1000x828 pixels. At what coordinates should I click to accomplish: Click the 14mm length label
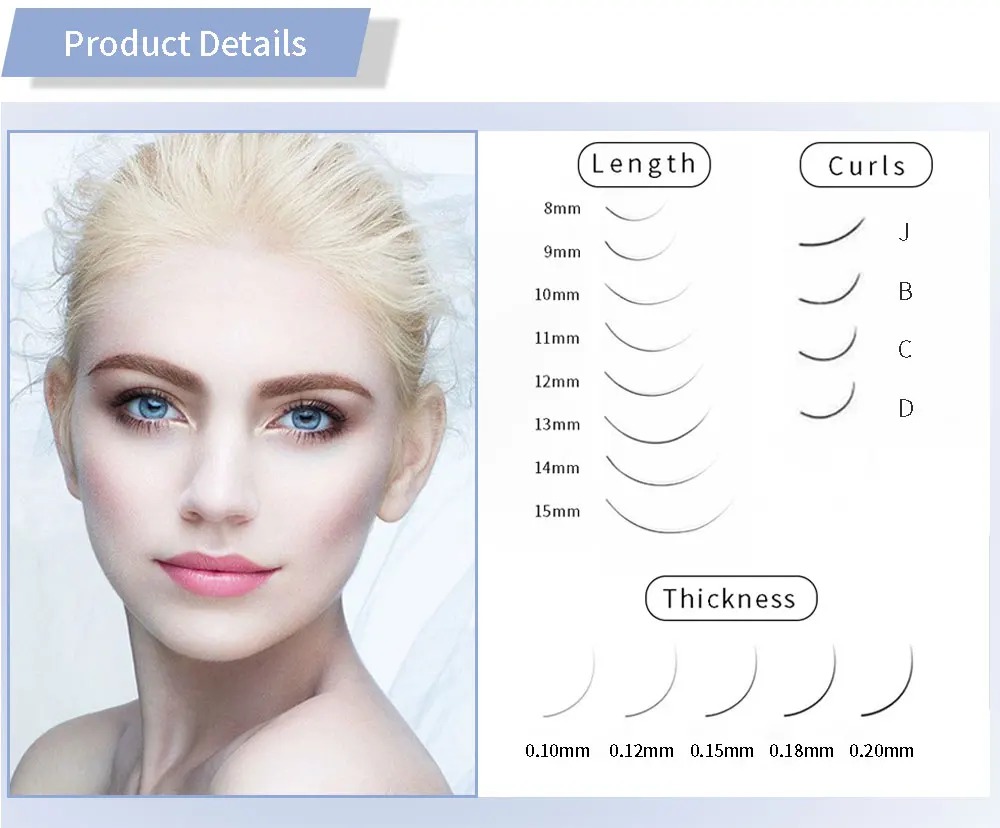tap(557, 468)
